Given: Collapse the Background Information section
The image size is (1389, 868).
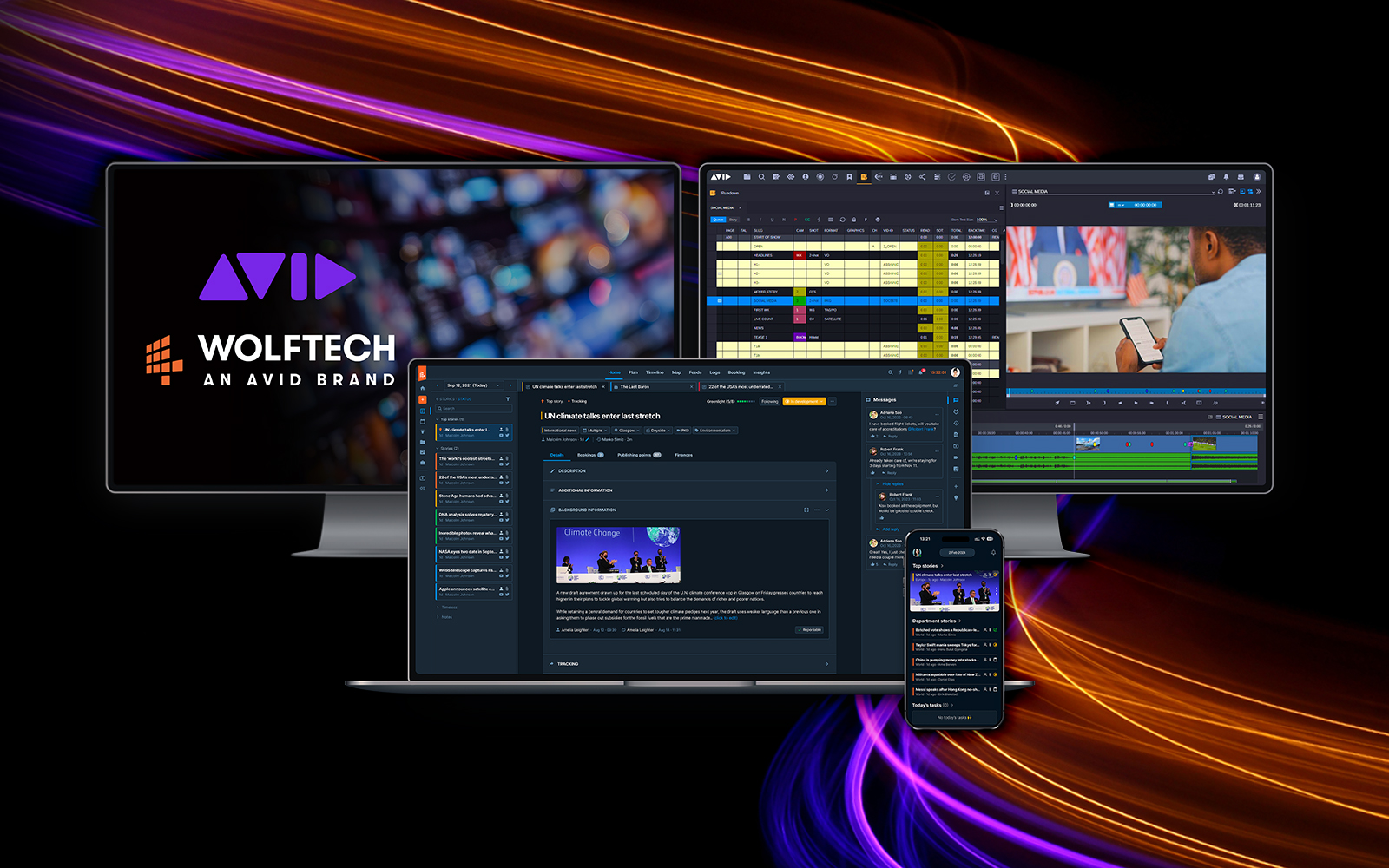Looking at the screenshot, I should (x=827, y=510).
